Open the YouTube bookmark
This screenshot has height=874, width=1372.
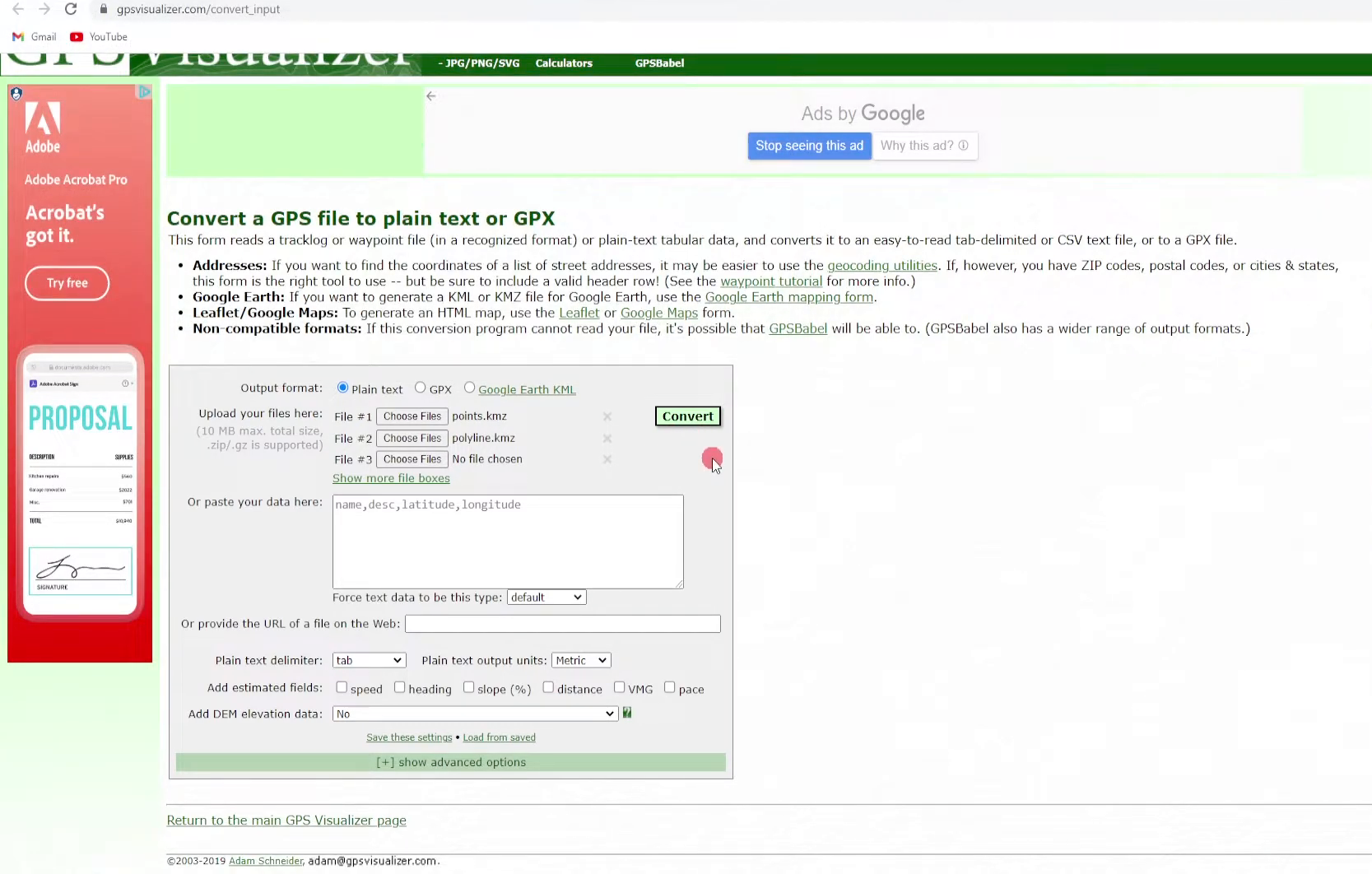99,37
